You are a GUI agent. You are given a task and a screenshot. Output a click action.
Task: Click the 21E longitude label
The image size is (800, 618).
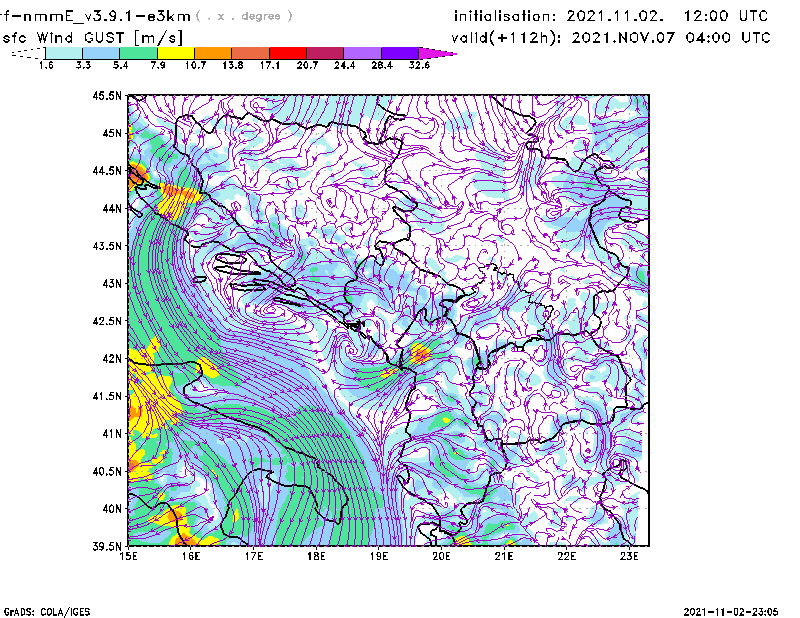[x=504, y=556]
